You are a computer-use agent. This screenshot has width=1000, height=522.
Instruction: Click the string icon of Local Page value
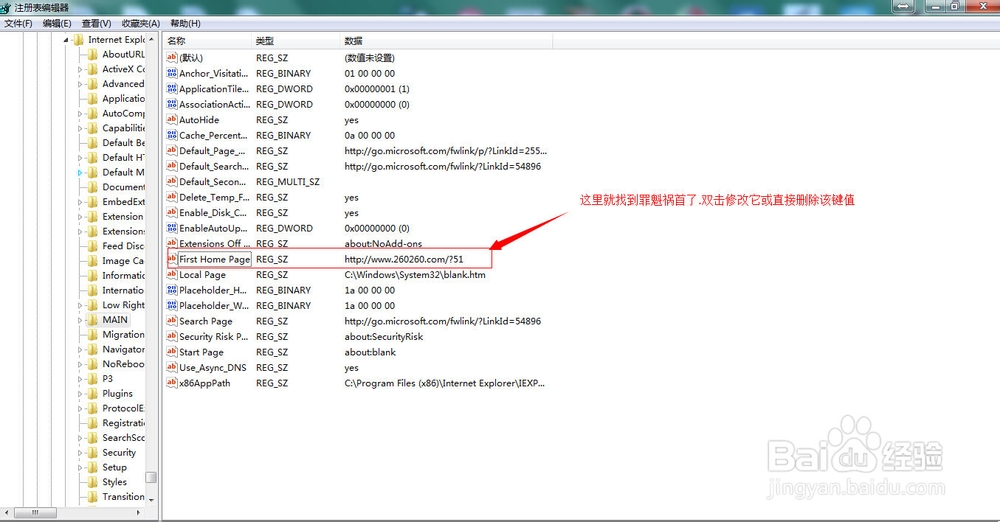(x=172, y=274)
